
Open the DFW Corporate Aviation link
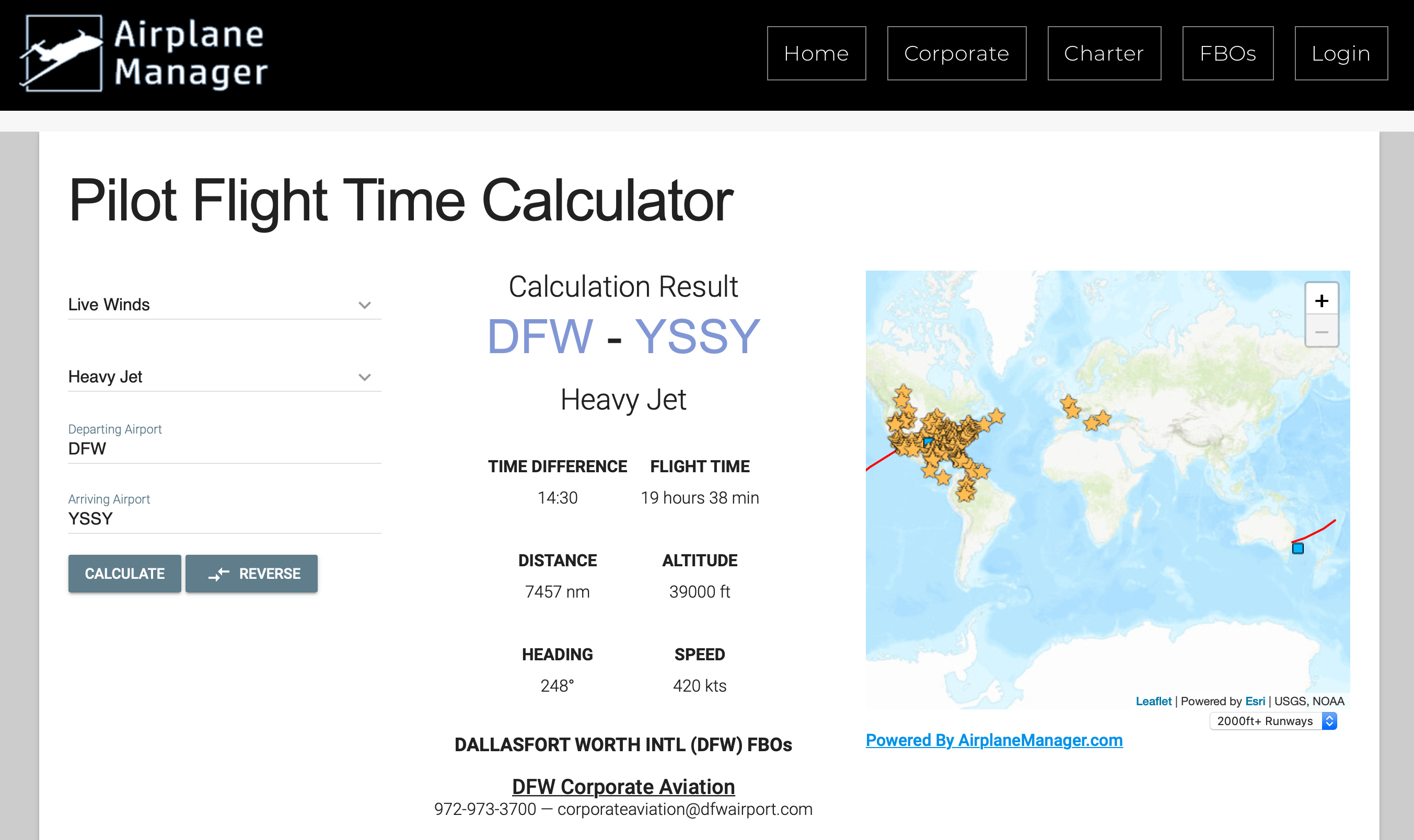[x=623, y=786]
